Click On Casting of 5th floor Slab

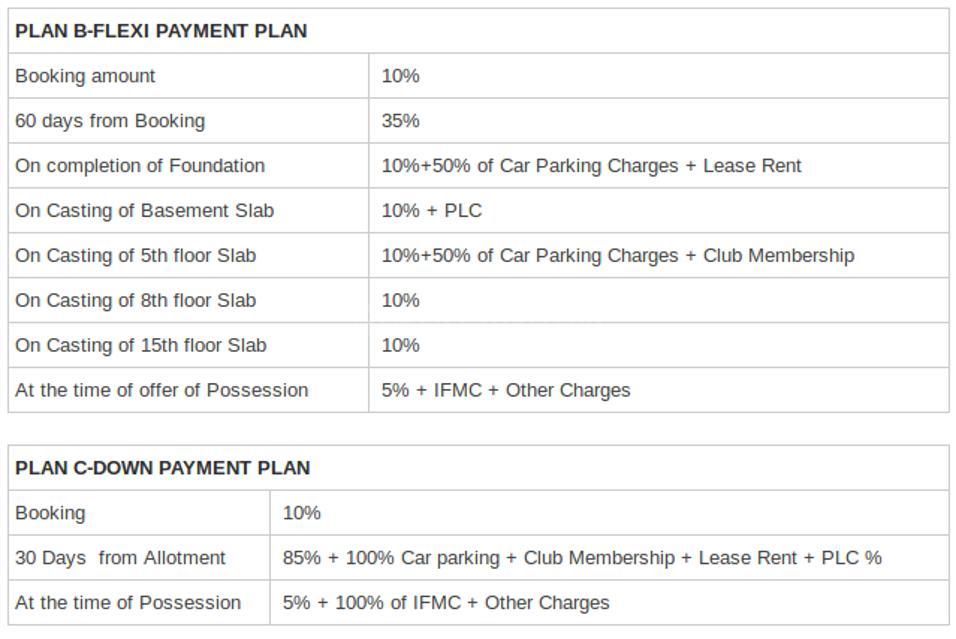[135, 256]
